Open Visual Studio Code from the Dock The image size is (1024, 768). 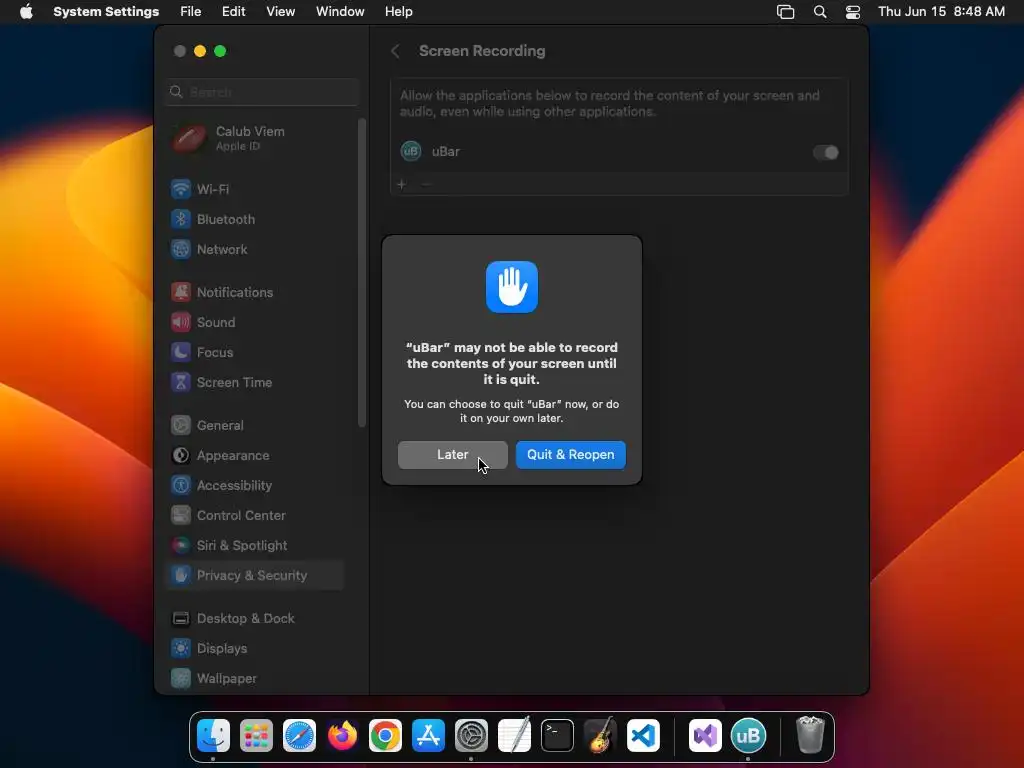(x=643, y=735)
